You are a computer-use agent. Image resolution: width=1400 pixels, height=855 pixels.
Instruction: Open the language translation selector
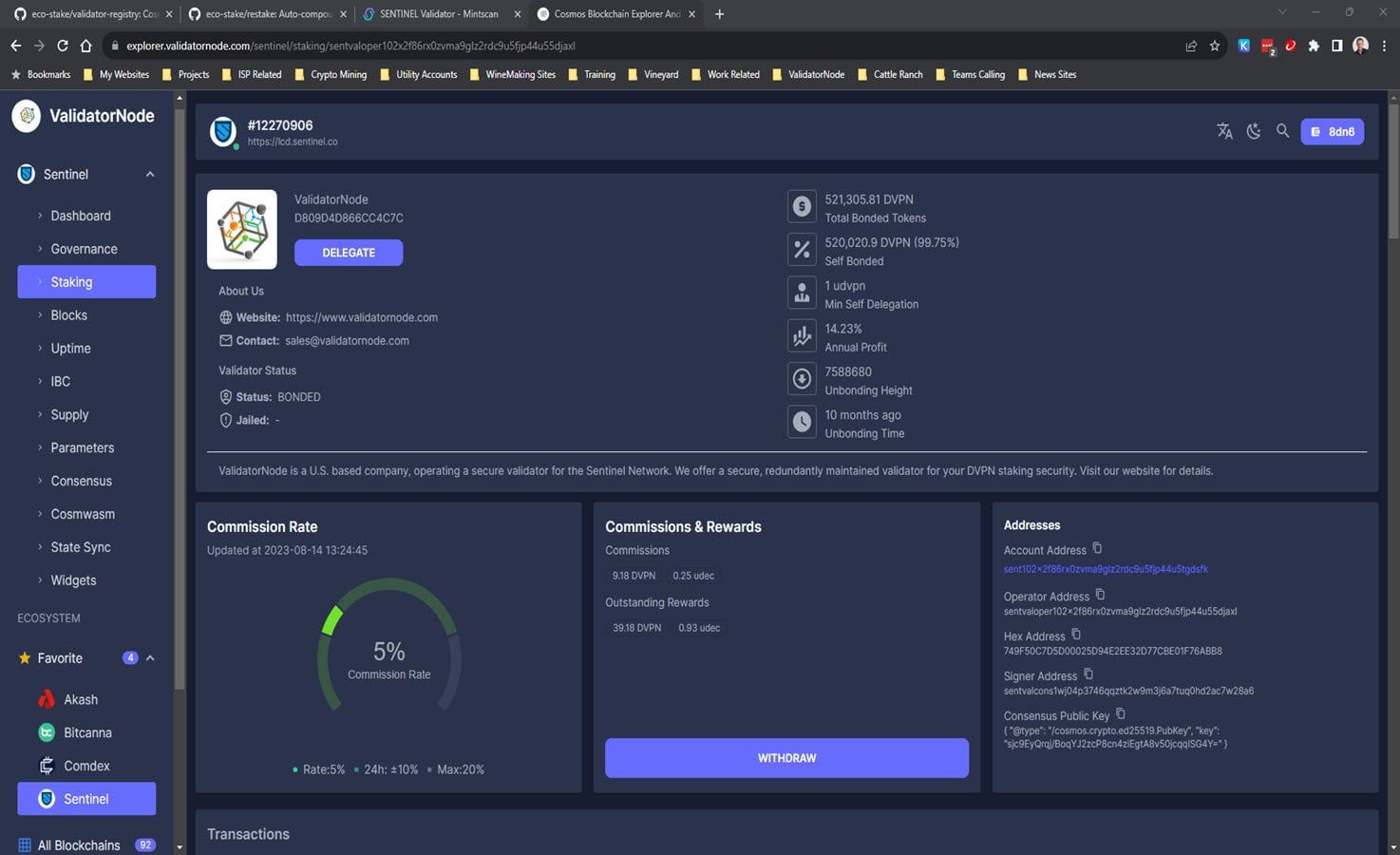tap(1223, 131)
